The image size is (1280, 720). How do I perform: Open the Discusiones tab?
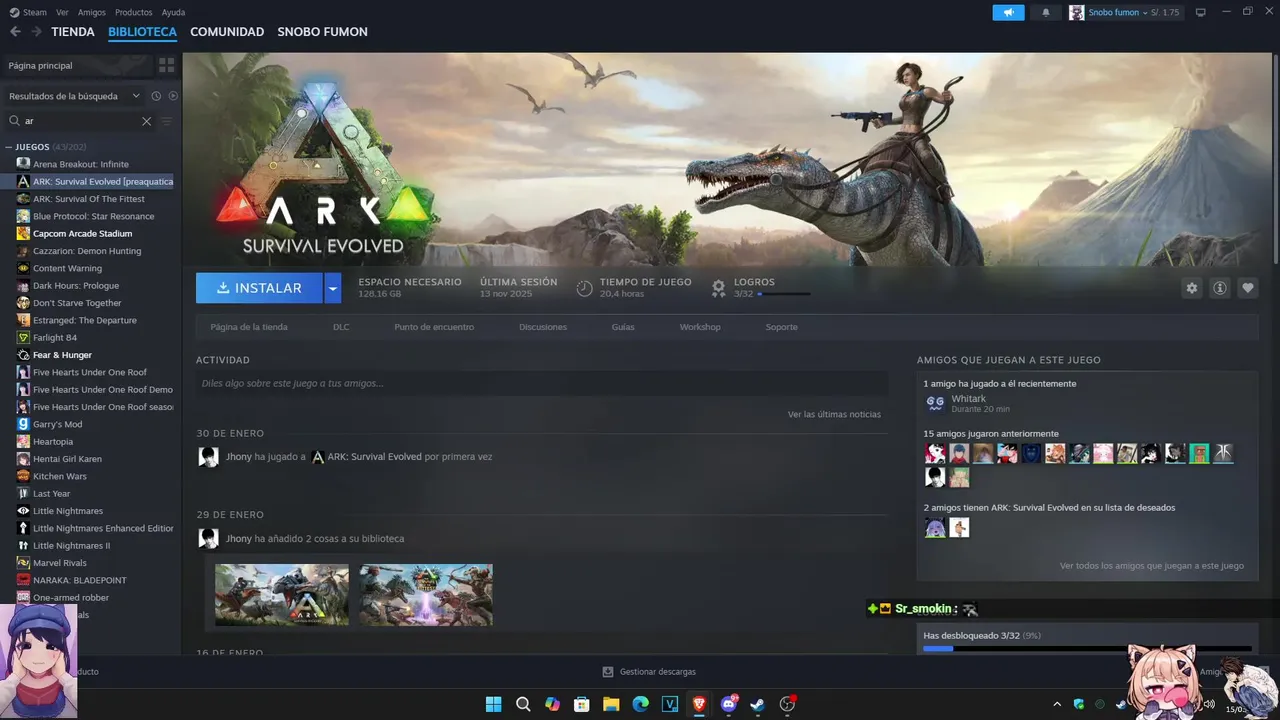click(543, 327)
